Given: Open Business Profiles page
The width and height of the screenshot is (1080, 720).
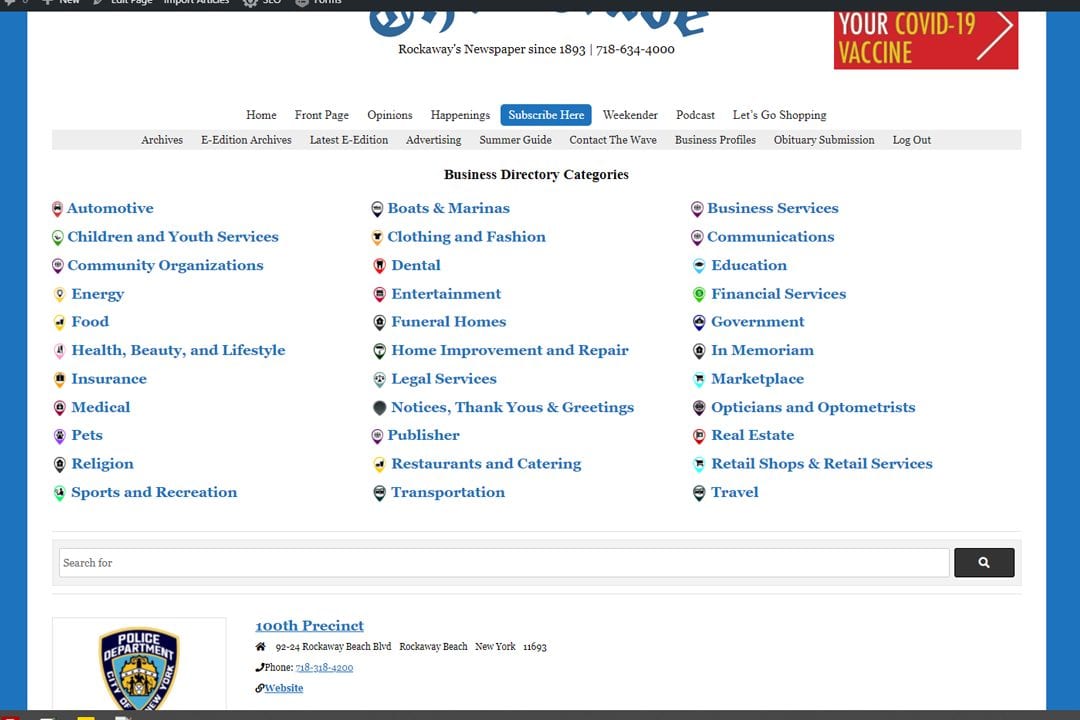Looking at the screenshot, I should [715, 140].
